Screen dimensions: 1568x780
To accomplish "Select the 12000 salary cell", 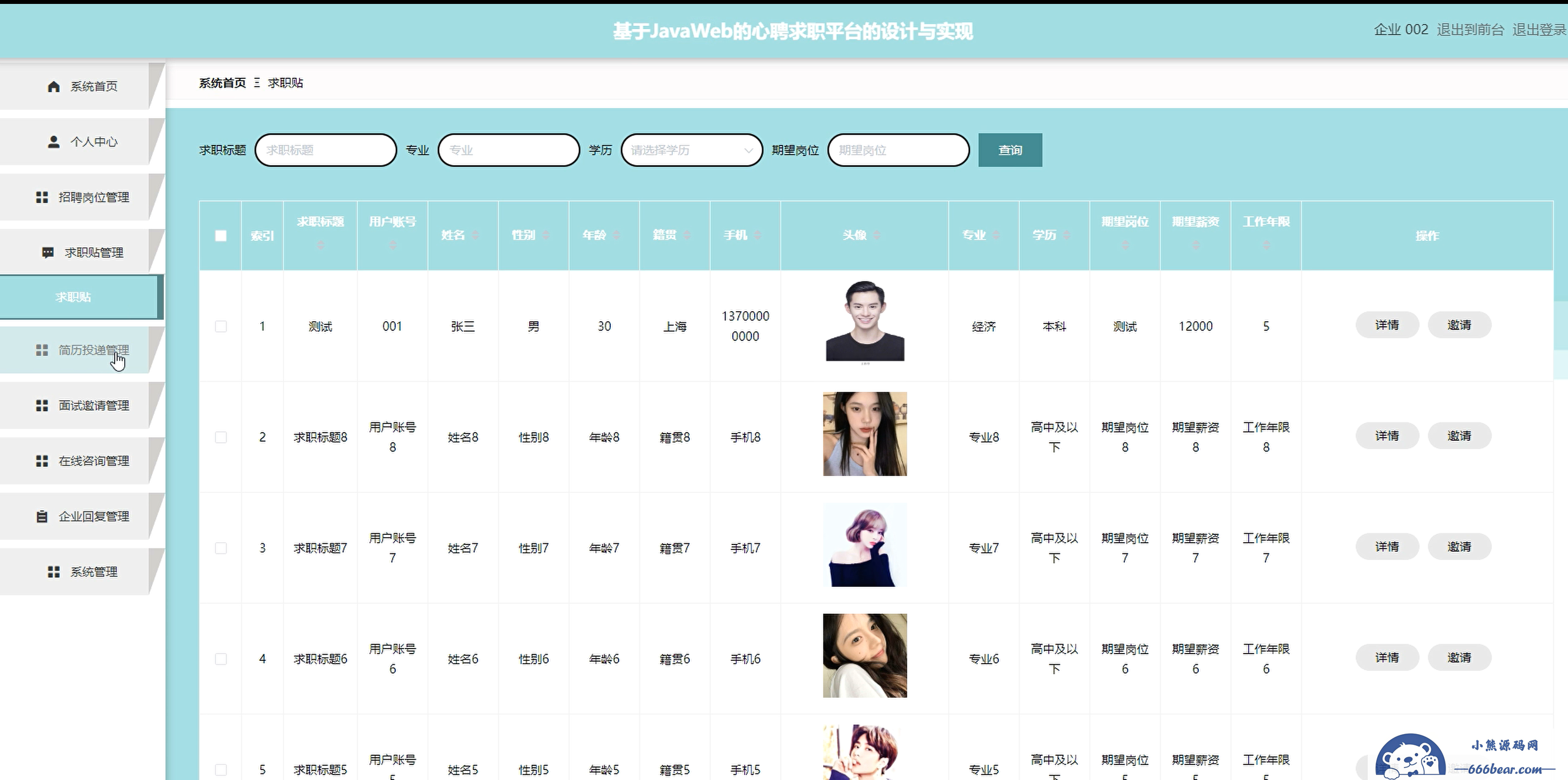I will (1195, 326).
